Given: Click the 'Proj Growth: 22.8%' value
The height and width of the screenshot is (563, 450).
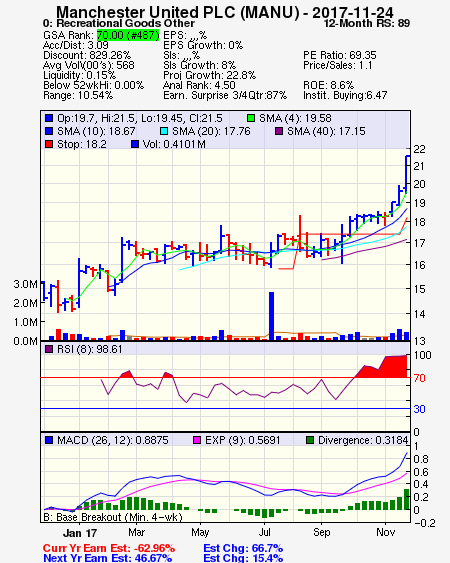Looking at the screenshot, I should (209, 75).
